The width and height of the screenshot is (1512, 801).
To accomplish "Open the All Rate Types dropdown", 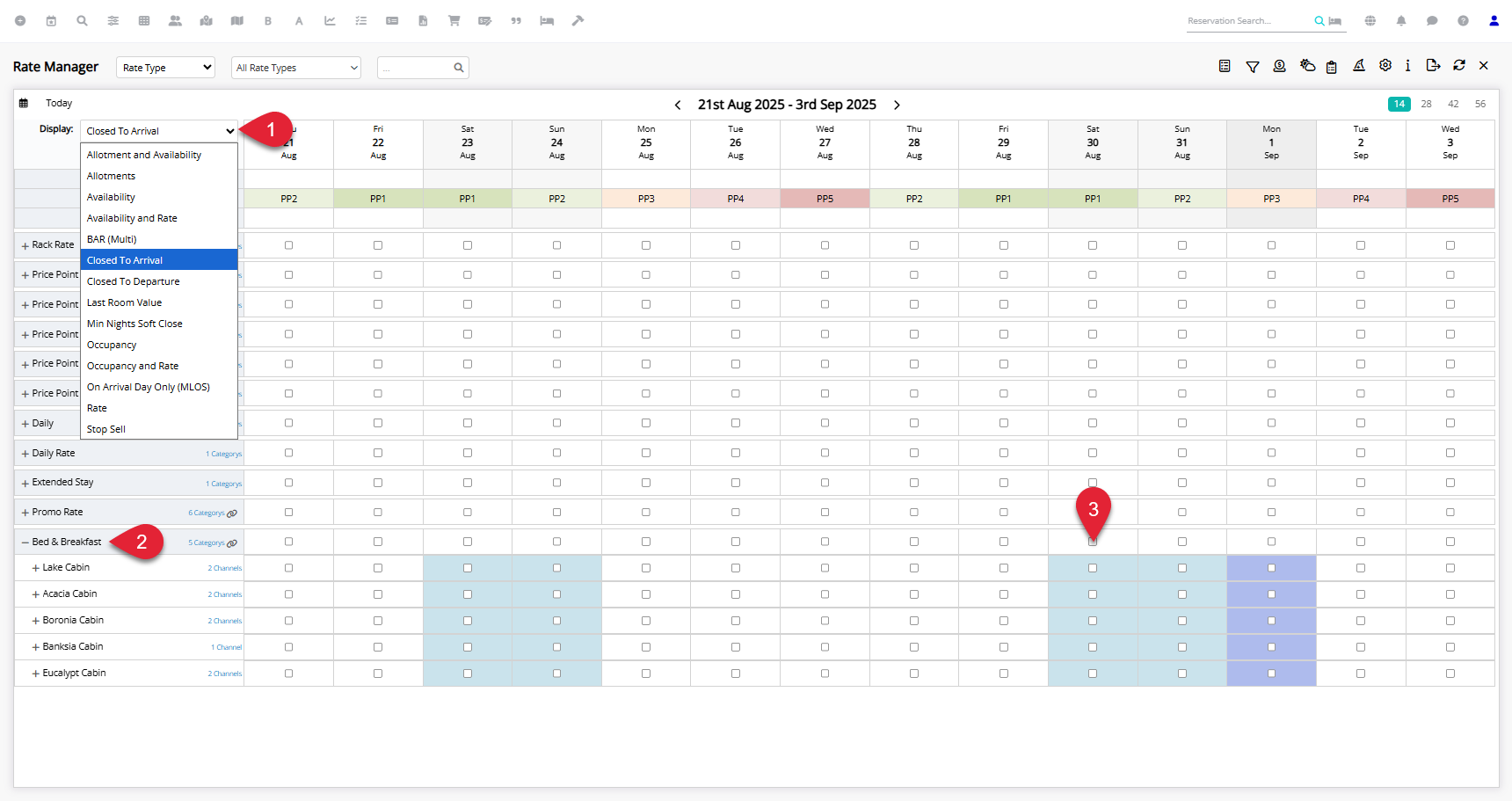I will click(296, 68).
